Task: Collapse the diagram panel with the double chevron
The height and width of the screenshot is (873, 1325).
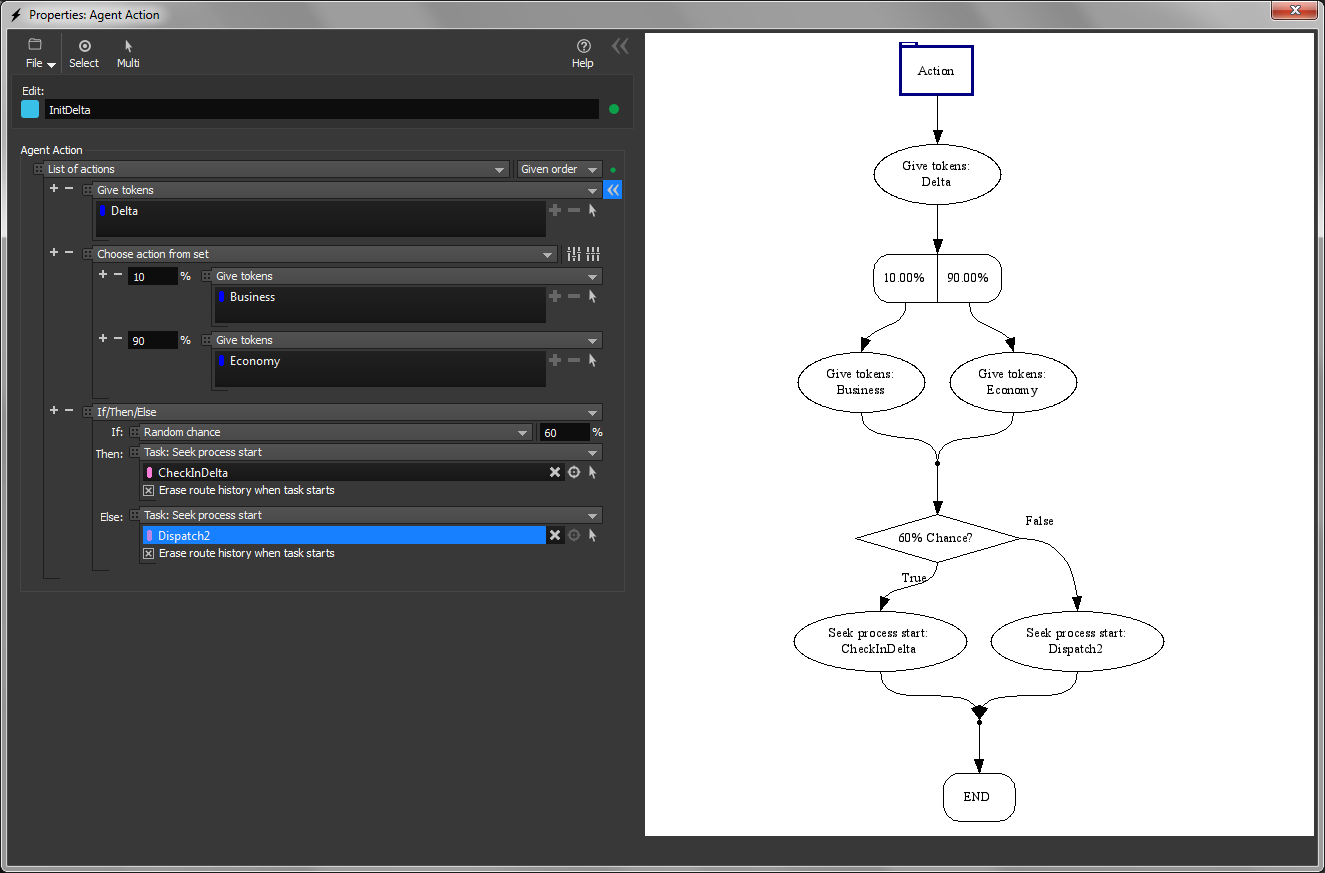Action: click(x=620, y=46)
